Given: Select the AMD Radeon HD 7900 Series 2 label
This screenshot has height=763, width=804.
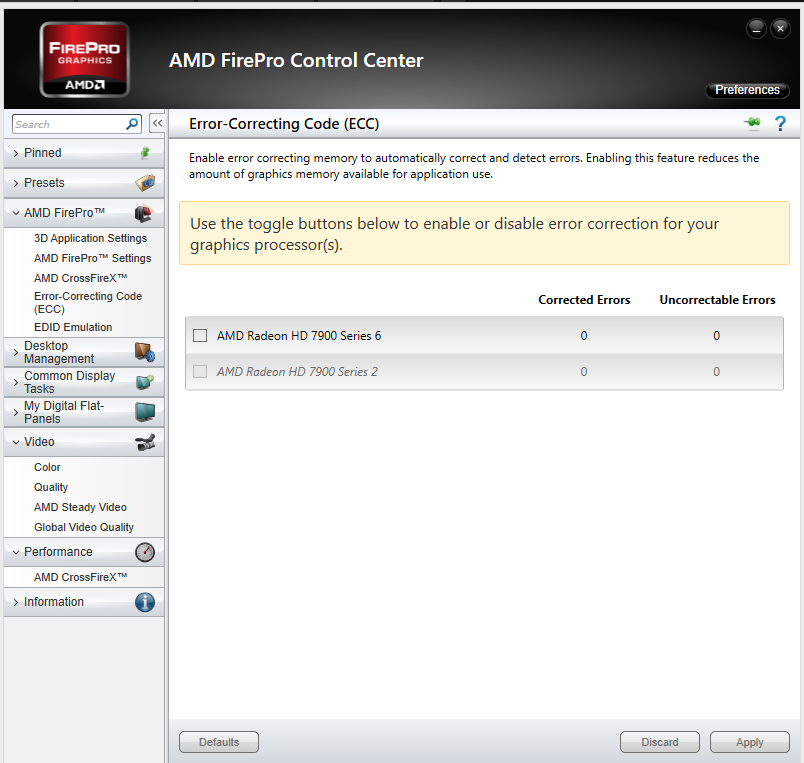Looking at the screenshot, I should 297,372.
